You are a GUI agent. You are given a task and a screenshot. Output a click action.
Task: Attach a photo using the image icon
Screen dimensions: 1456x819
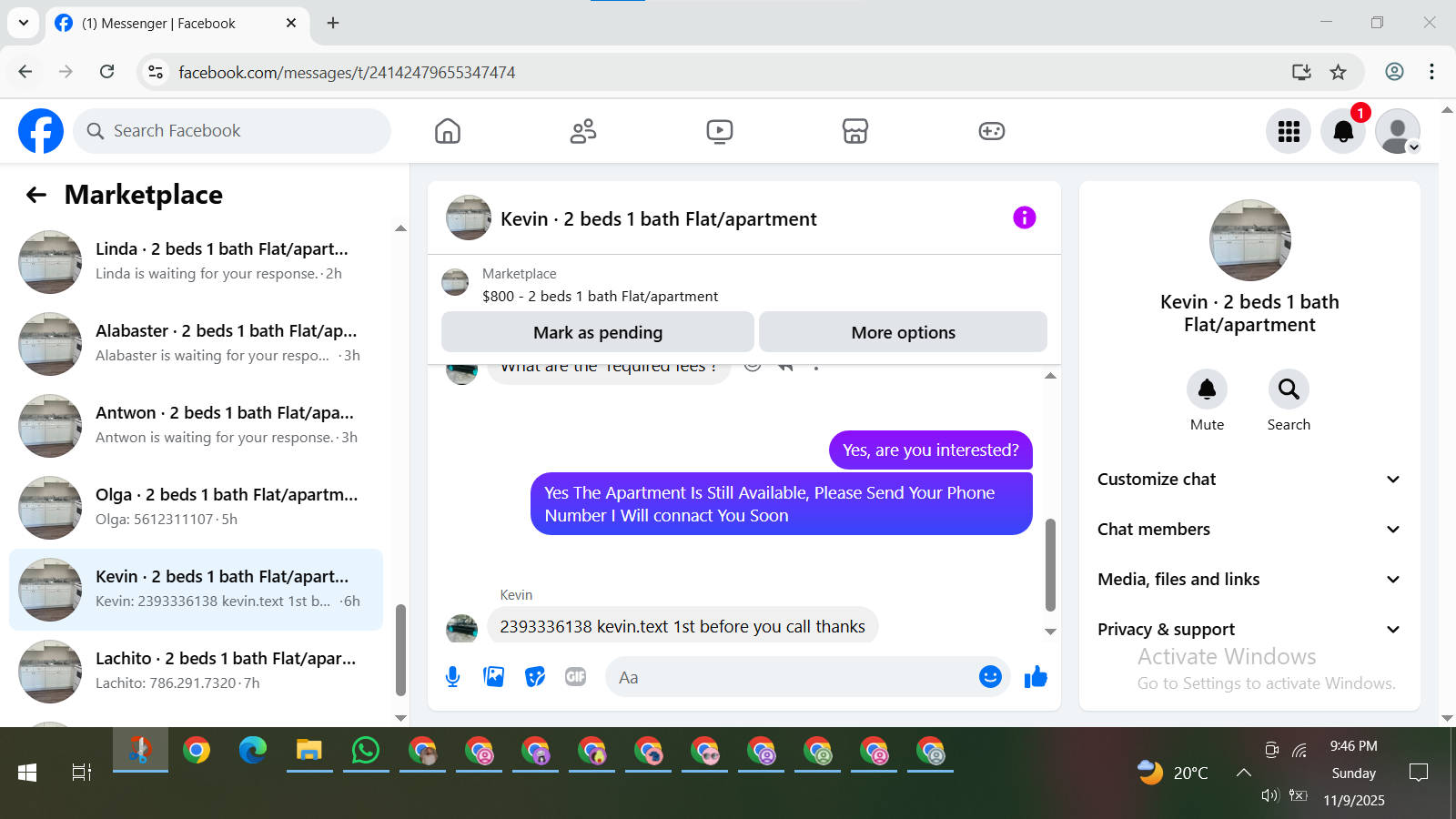494,677
